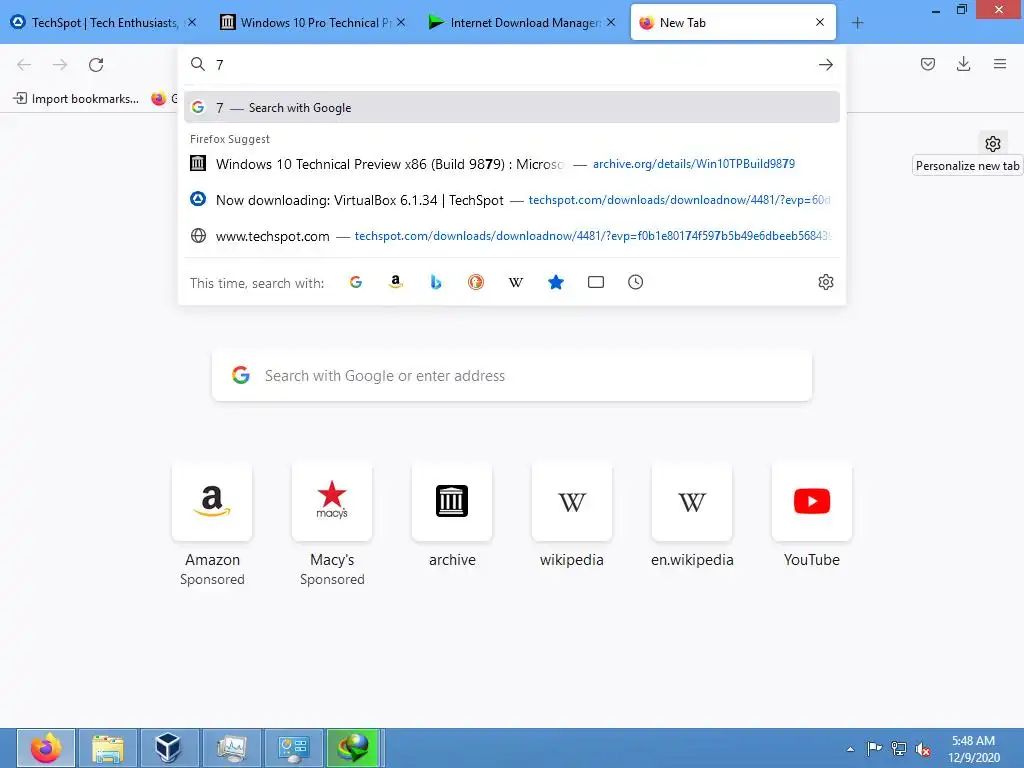Click the volume muted tray icon
Screen dimensions: 1024x768
[x=923, y=749]
